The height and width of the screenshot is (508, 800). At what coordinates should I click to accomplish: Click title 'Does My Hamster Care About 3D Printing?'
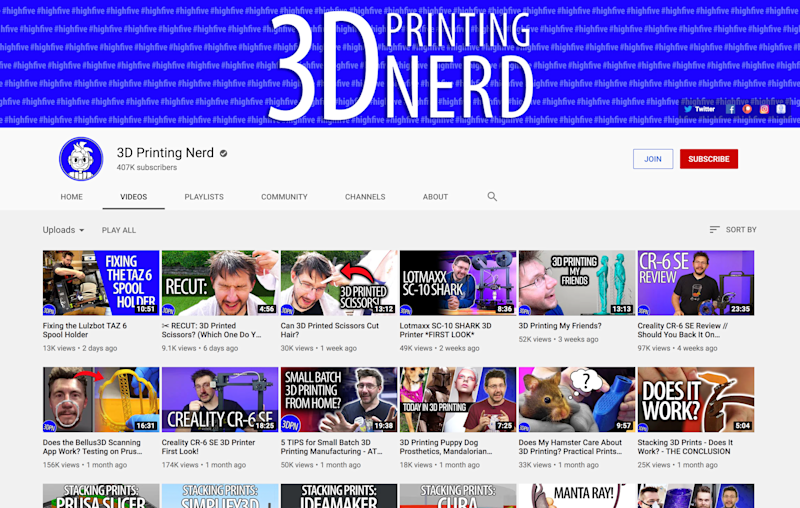click(570, 447)
